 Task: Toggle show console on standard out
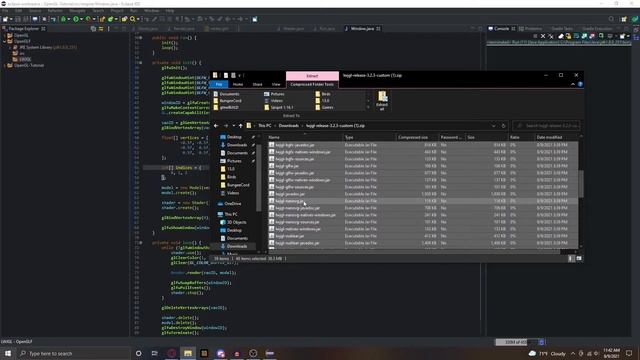pyautogui.click(x=584, y=36)
